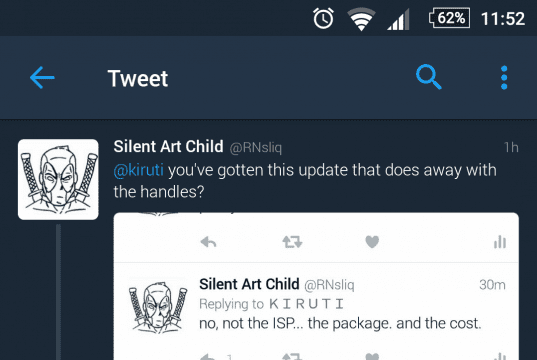
Task: Tap the tweet activity bars icon
Action: [500, 242]
